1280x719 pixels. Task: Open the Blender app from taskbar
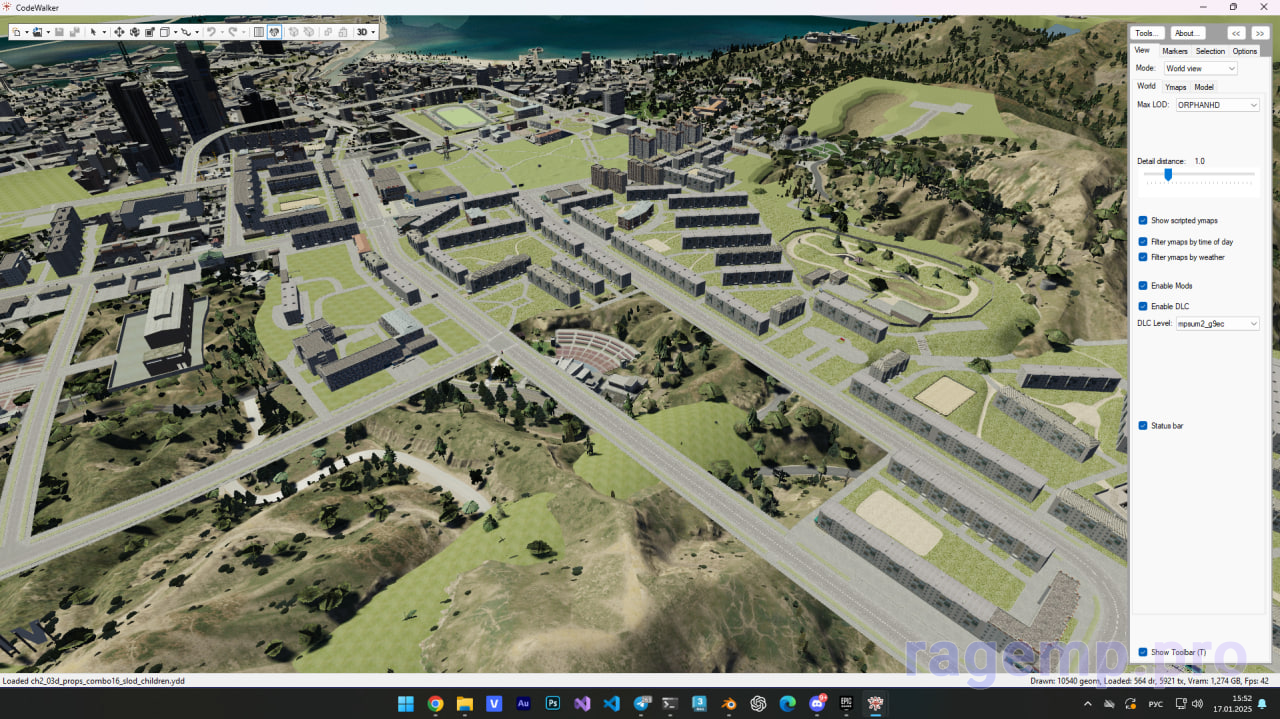(x=729, y=704)
